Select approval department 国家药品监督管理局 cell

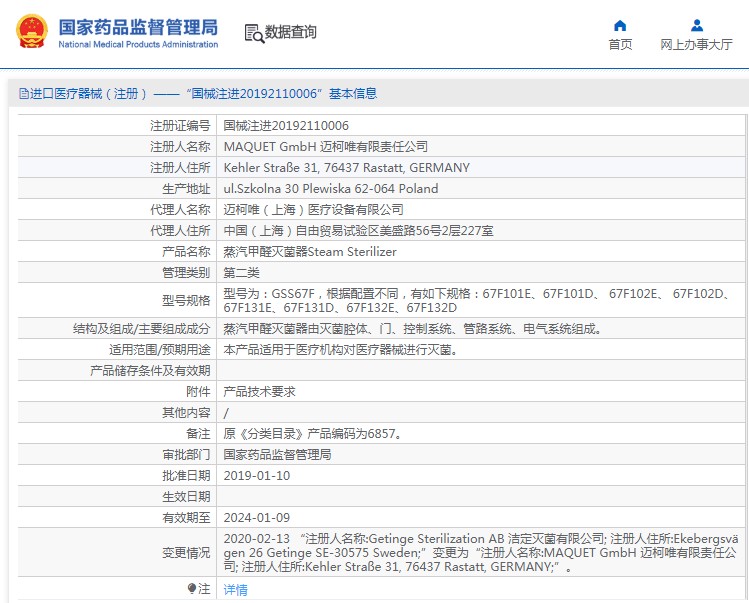click(481, 455)
